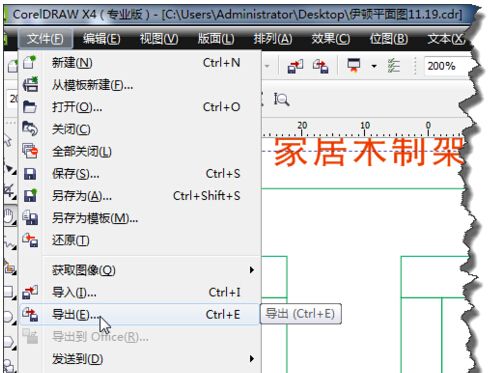
Task: Select the Polygon tool in toolbox
Action: point(9,342)
